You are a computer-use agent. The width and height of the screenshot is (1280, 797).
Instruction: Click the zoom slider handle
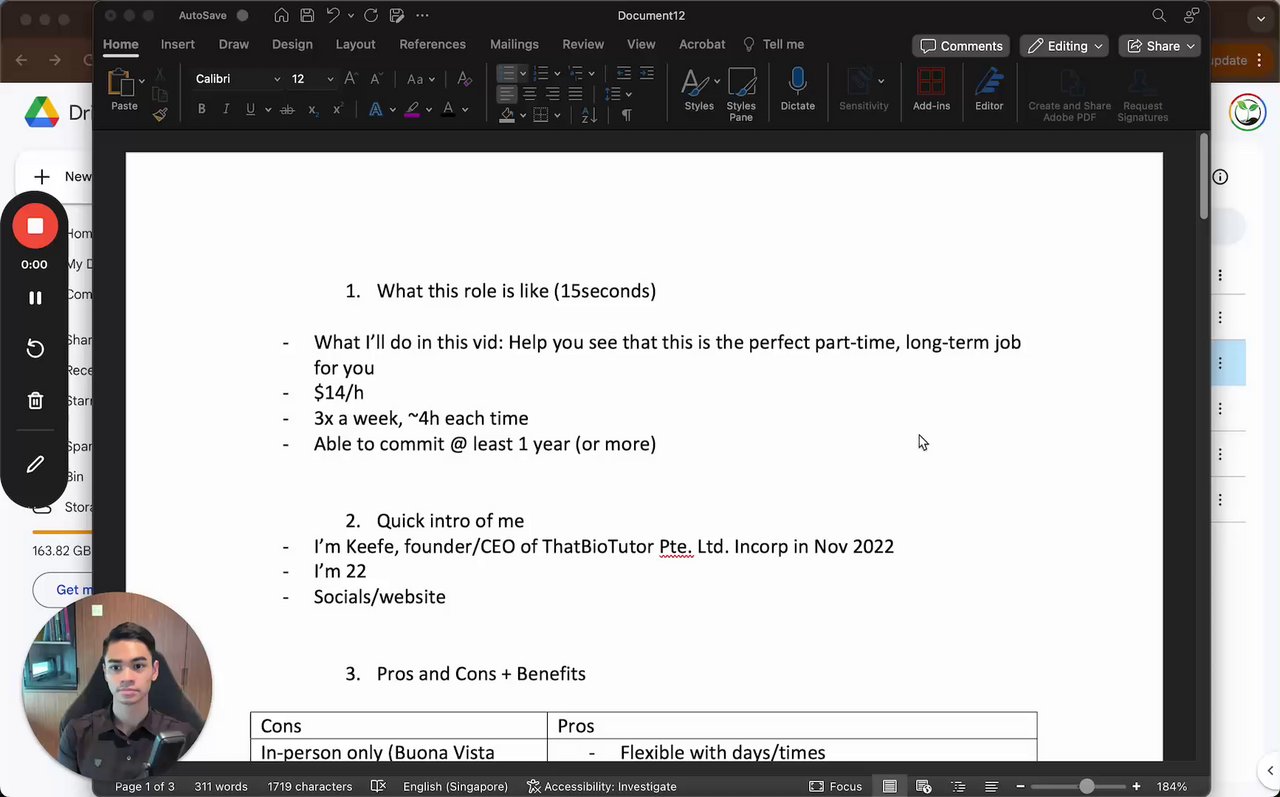(x=1087, y=786)
